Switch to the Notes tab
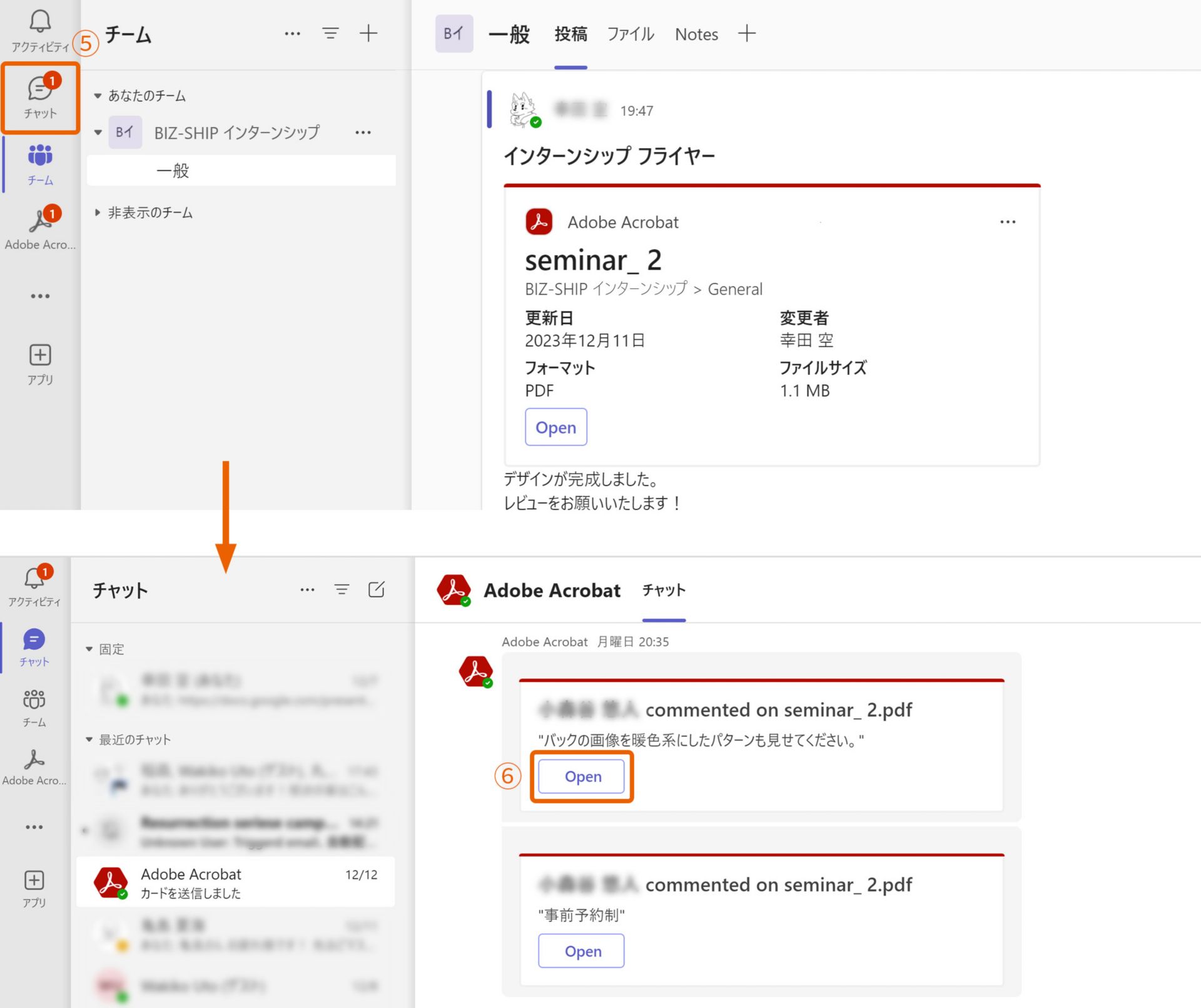 (x=696, y=34)
